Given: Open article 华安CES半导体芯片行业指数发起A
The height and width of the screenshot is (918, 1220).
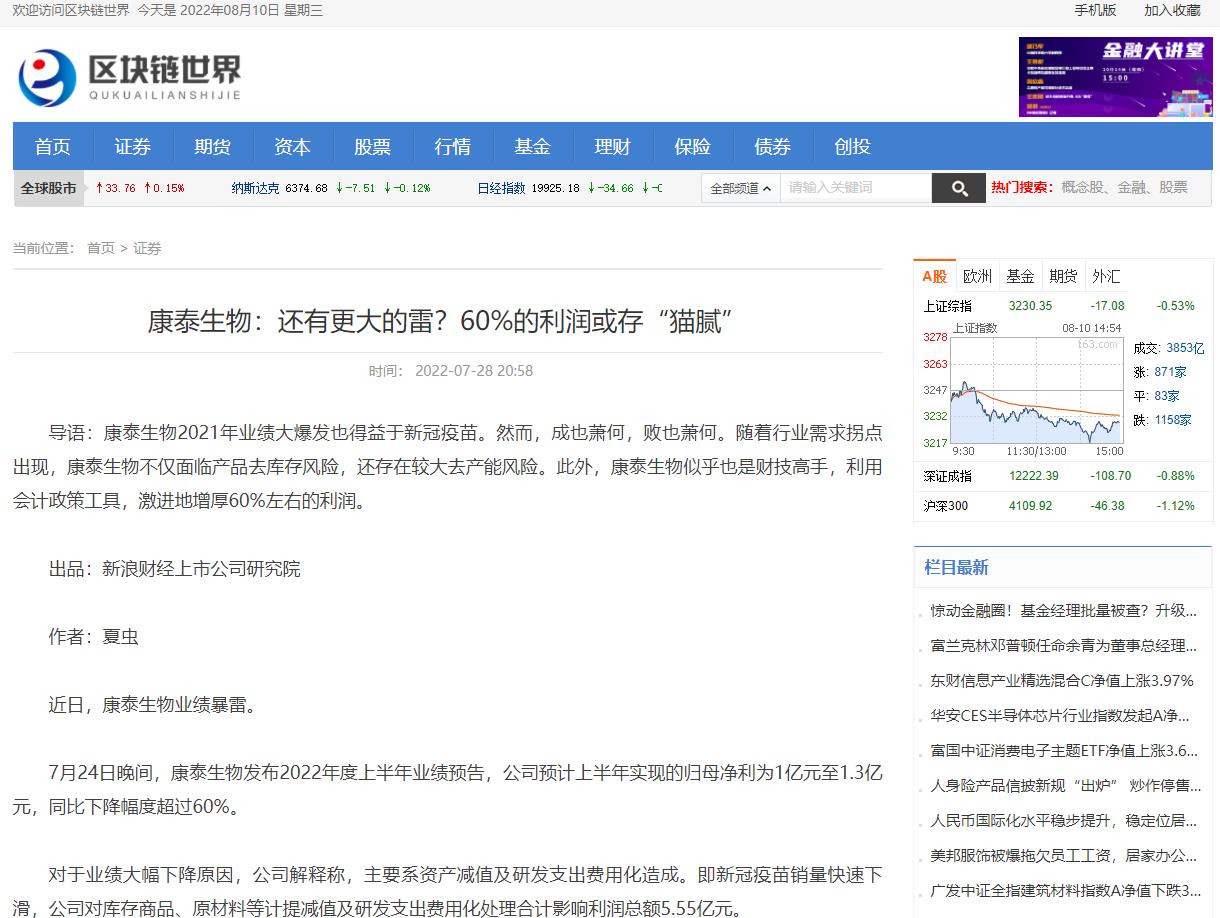Looking at the screenshot, I should (1061, 716).
